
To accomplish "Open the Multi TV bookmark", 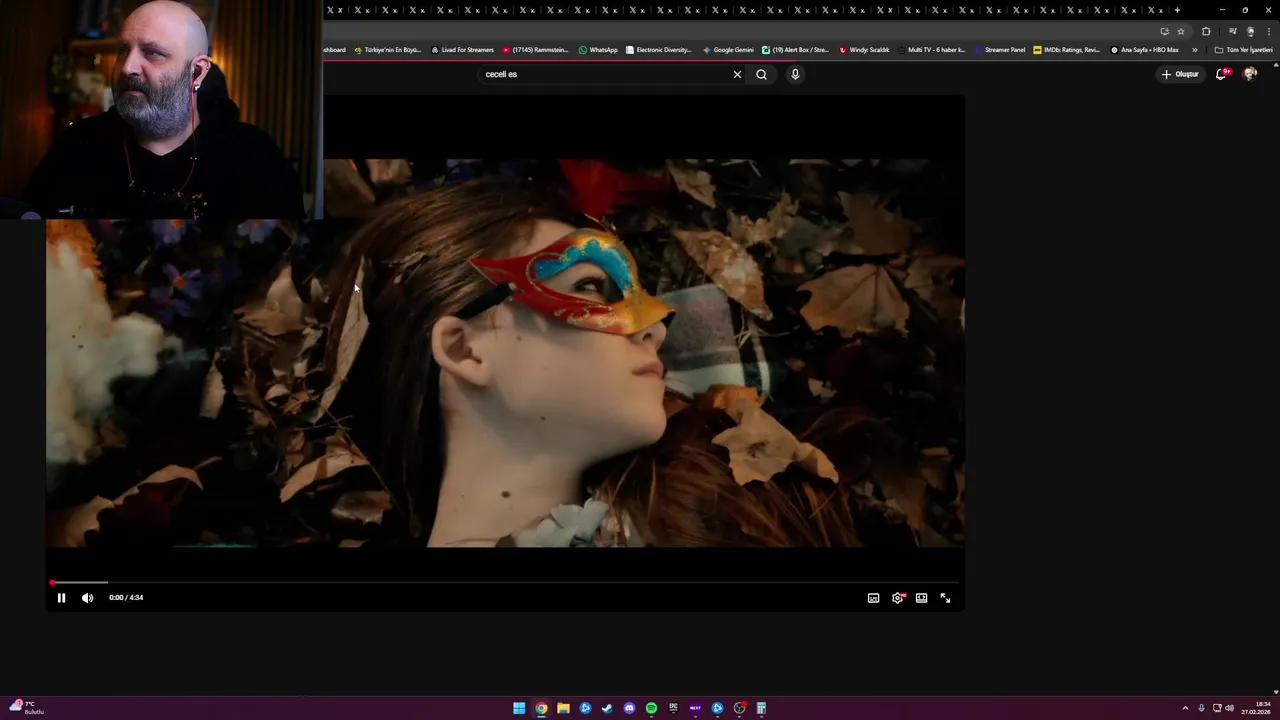I will (932, 50).
